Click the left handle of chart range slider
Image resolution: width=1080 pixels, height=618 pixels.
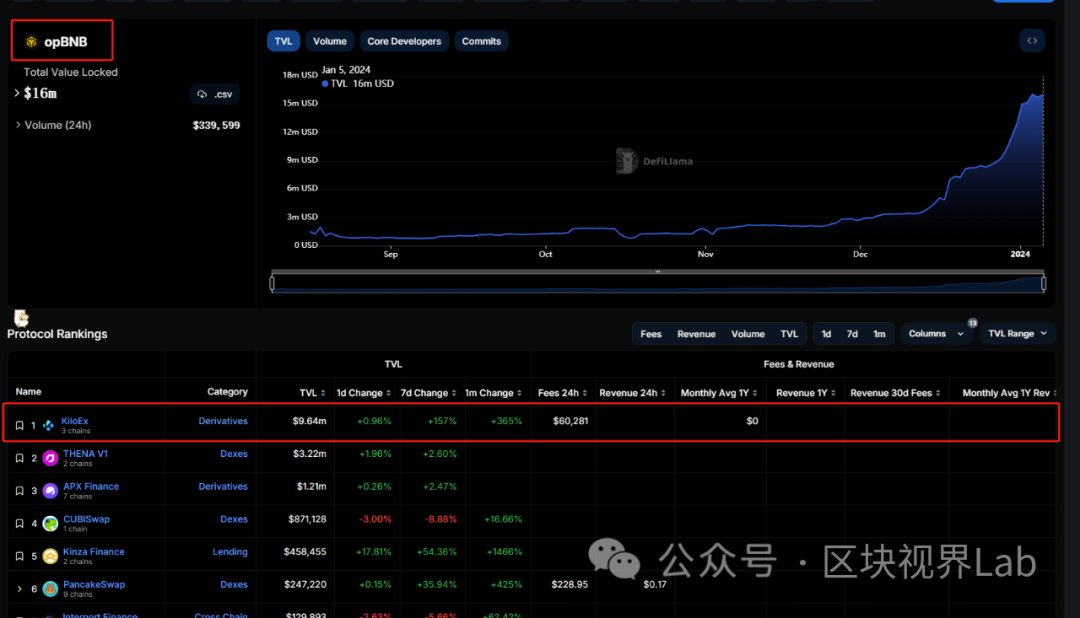[x=272, y=283]
